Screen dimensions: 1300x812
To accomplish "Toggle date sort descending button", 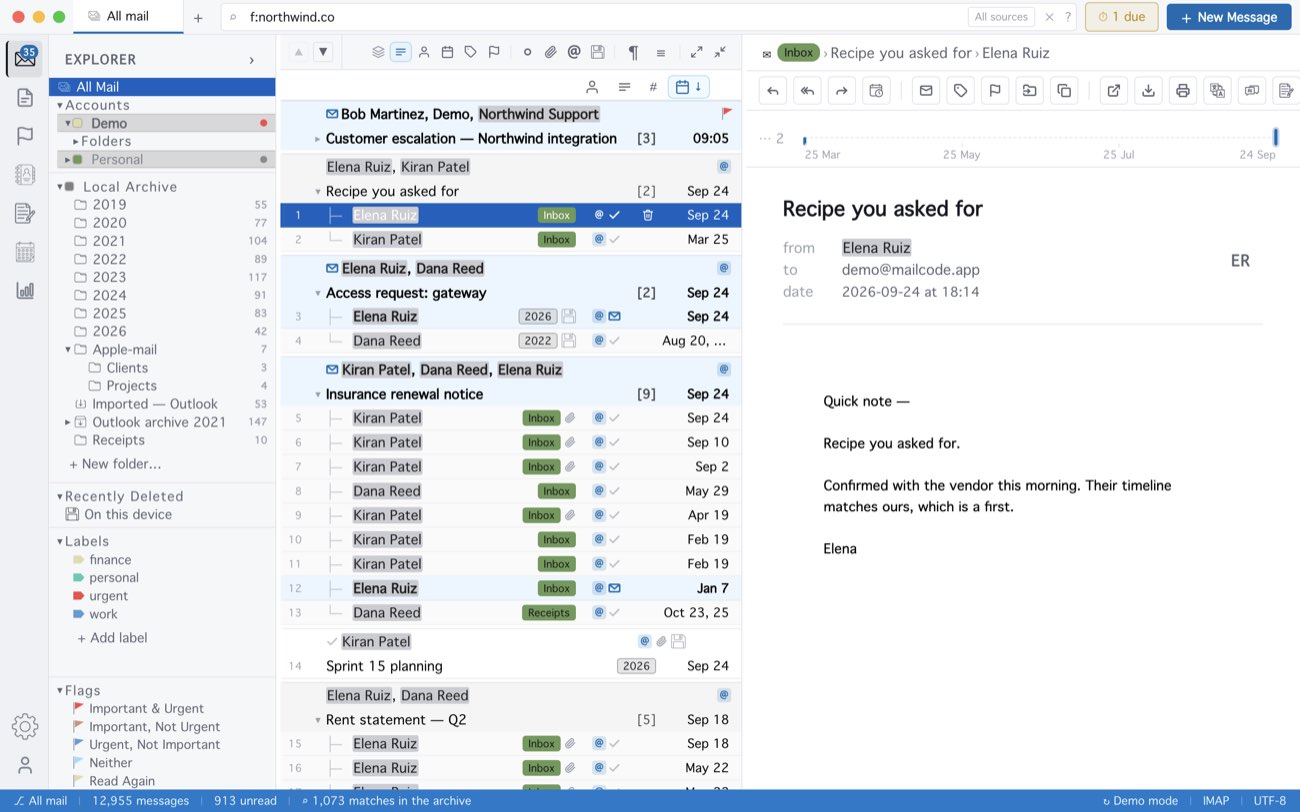I will point(688,87).
